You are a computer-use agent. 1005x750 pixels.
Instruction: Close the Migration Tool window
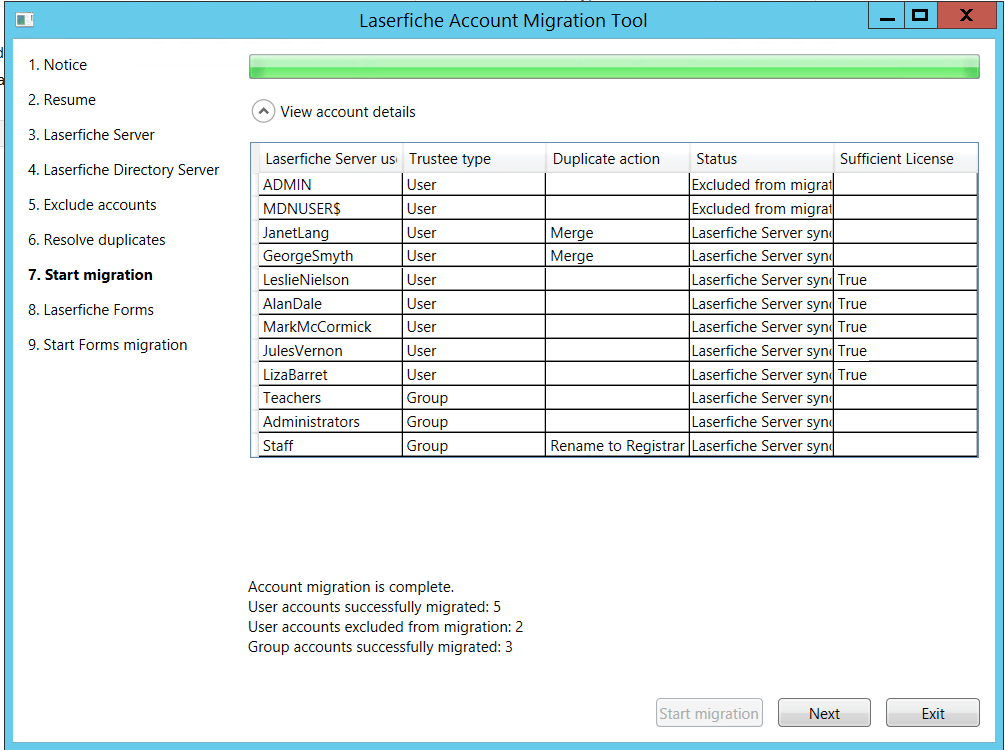[x=967, y=16]
